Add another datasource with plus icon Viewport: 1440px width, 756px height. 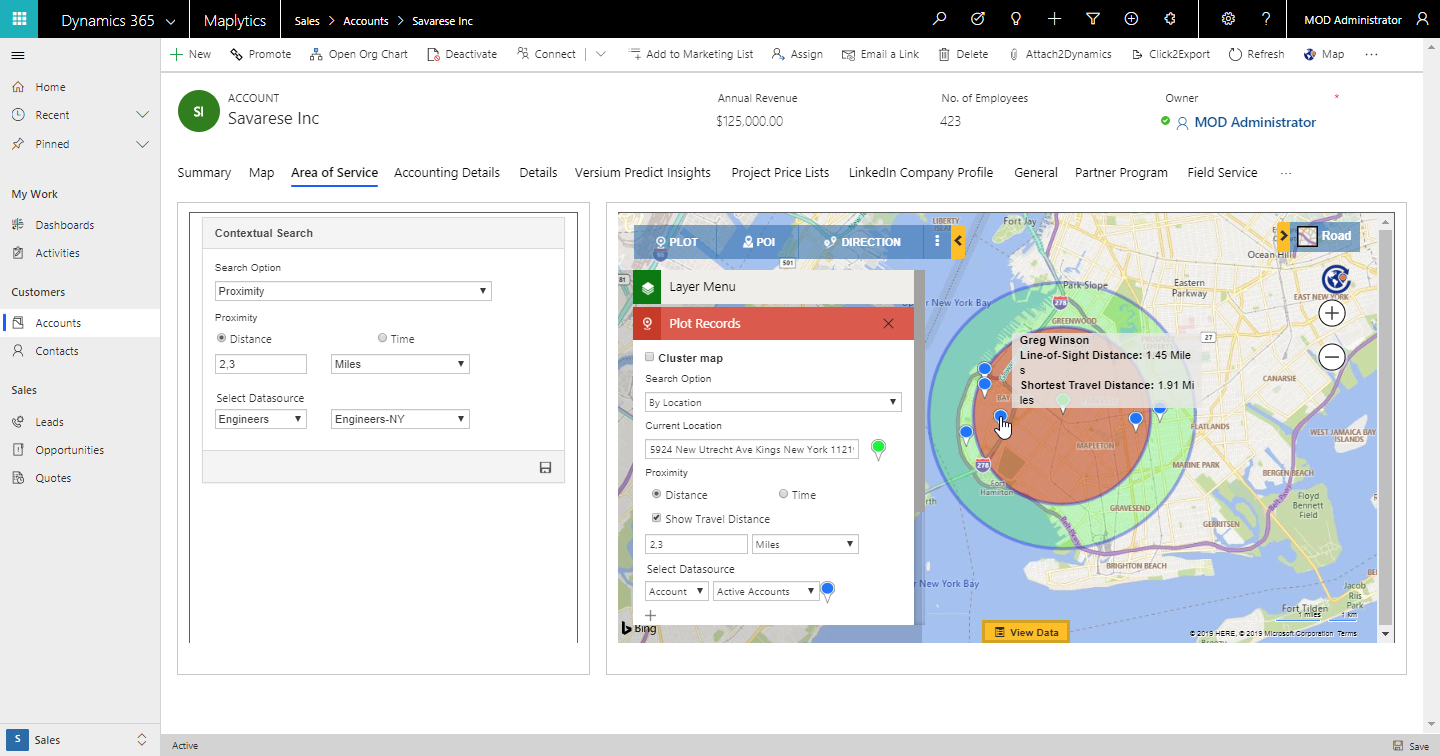[651, 616]
